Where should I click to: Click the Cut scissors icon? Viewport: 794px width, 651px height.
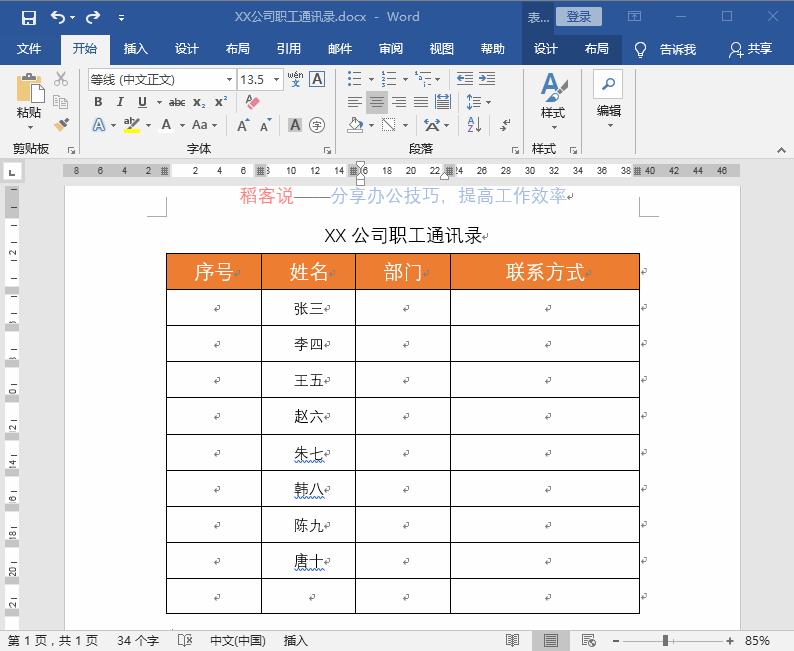point(61,79)
